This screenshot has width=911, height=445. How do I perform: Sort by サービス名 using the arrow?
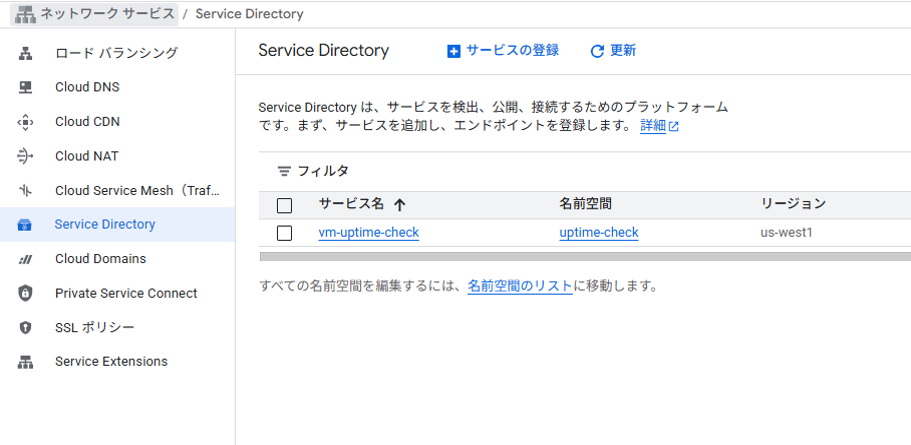coord(399,204)
